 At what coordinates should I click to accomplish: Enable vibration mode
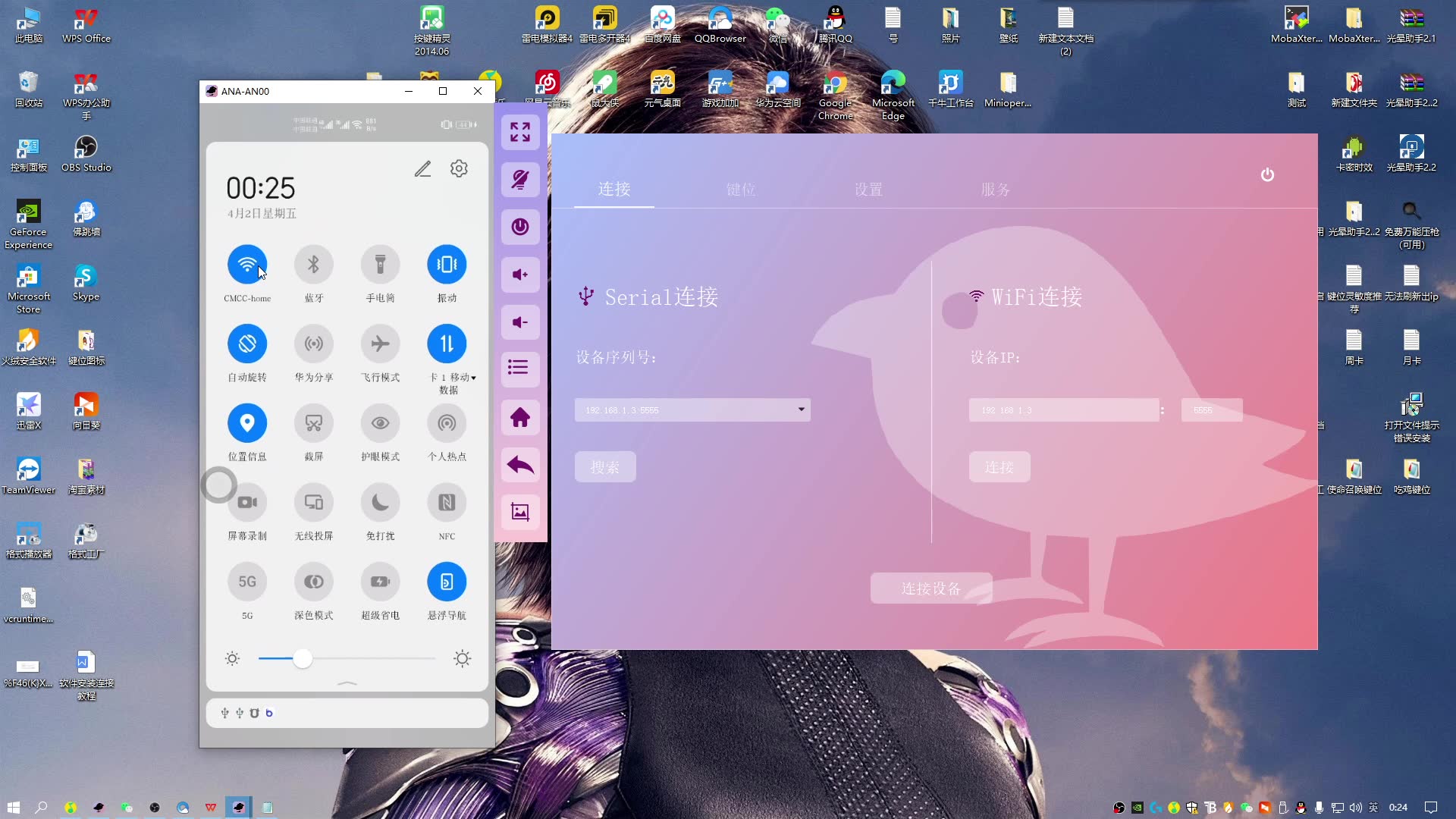click(x=447, y=264)
